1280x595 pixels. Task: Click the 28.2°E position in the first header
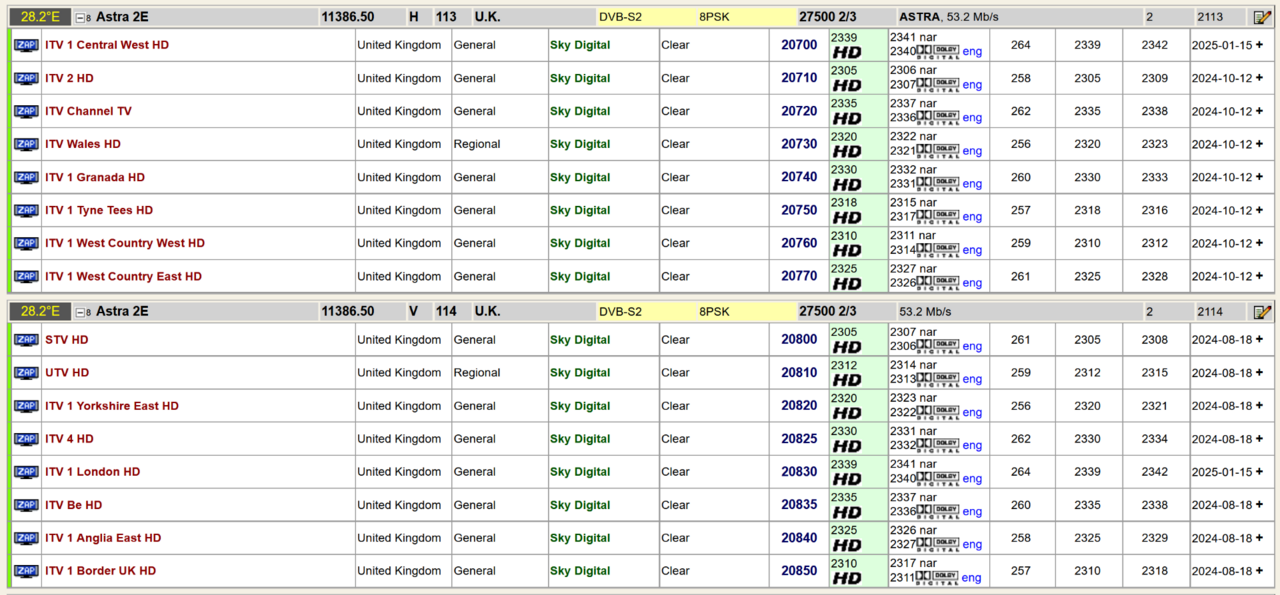pyautogui.click(x=41, y=17)
